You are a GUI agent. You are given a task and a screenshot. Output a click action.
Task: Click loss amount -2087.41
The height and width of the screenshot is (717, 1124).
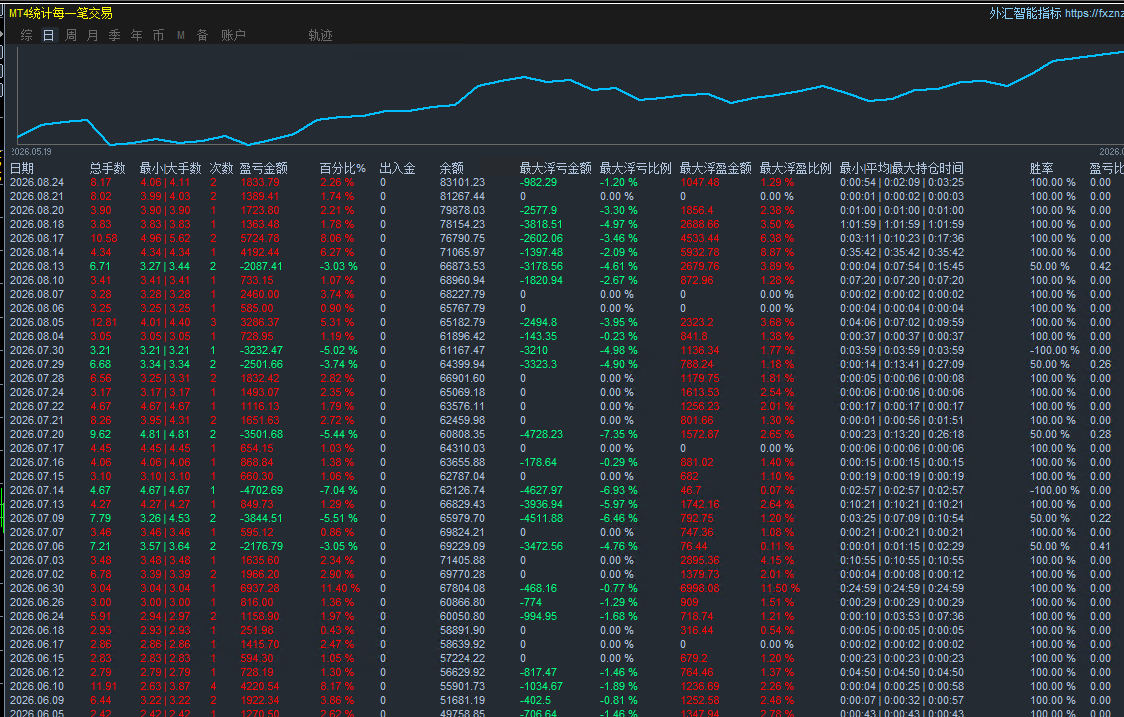pos(262,267)
